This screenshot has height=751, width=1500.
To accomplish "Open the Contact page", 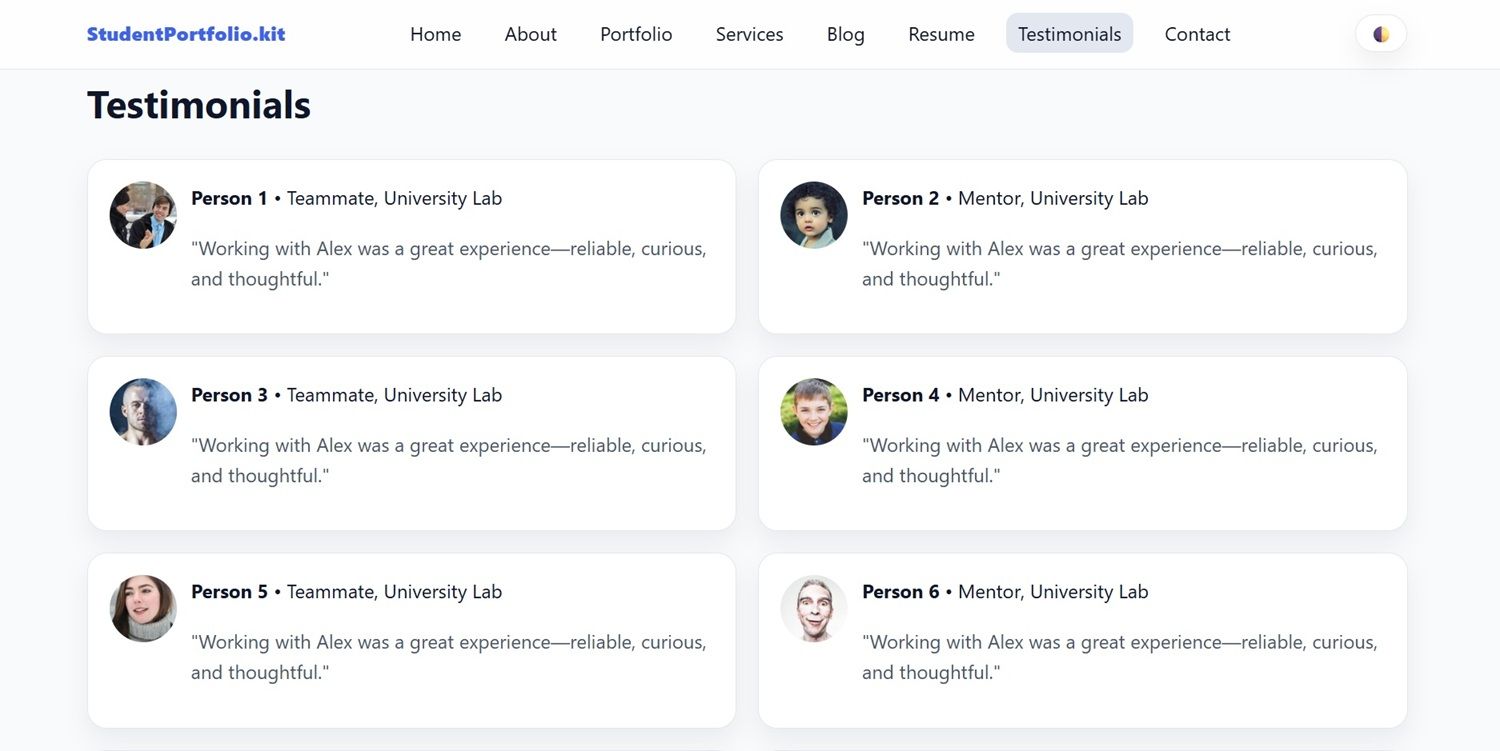I will [1197, 34].
